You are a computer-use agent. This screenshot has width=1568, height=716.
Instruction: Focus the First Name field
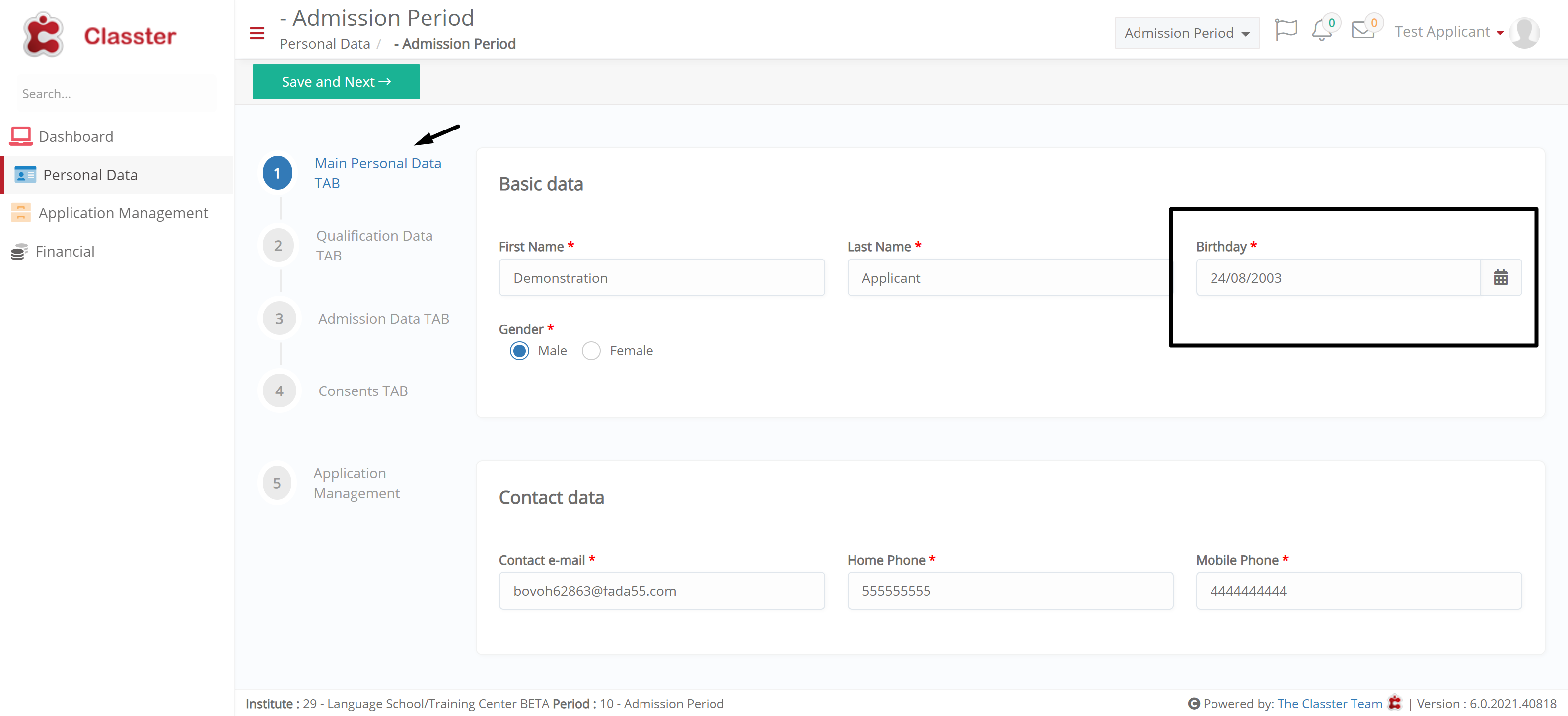pos(662,278)
